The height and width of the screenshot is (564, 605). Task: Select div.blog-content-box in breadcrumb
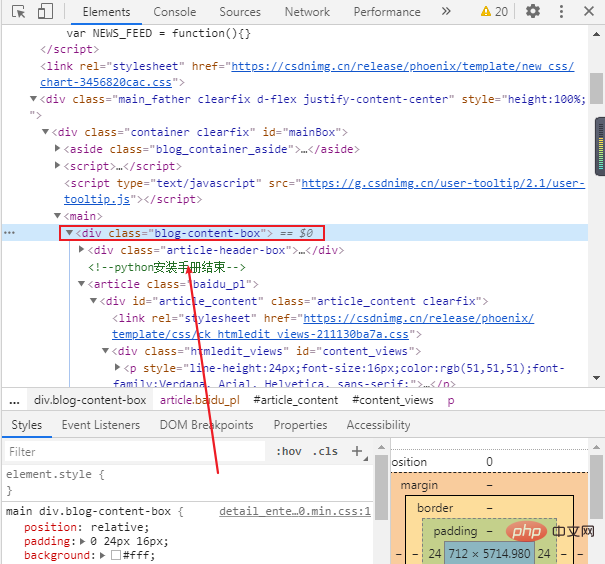(x=90, y=400)
